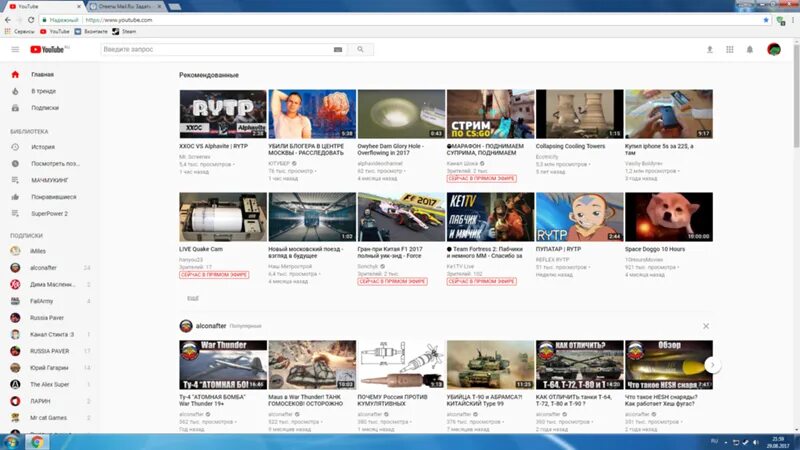The image size is (800, 450).
Task: Open Mr cat Games channel
Action: [x=49, y=418]
